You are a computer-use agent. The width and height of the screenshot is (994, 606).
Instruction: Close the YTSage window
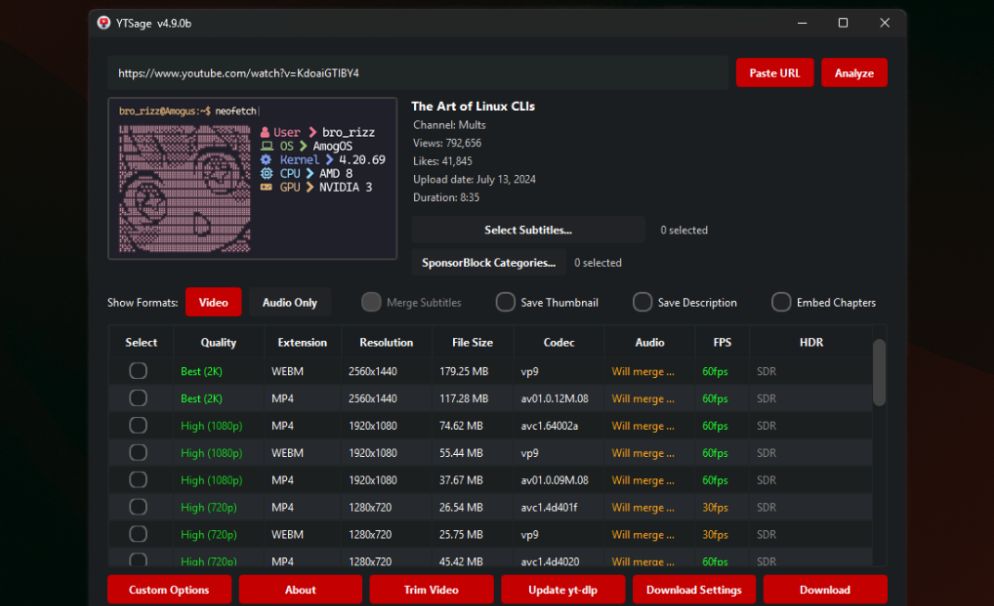tap(884, 23)
